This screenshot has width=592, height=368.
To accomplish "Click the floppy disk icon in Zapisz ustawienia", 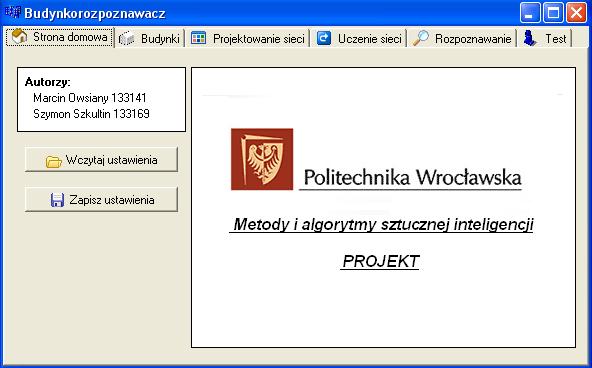I will (x=57, y=200).
